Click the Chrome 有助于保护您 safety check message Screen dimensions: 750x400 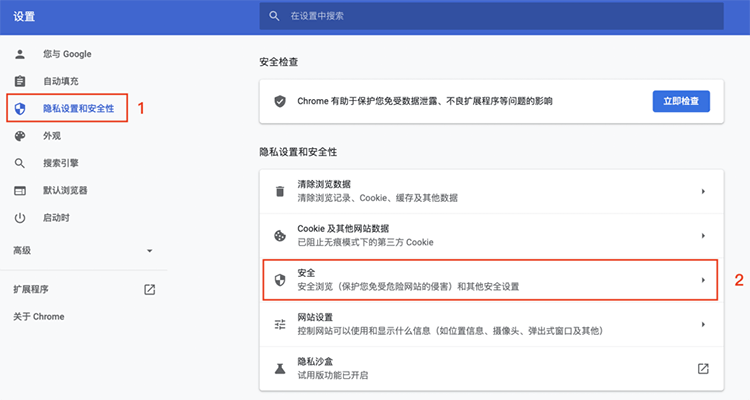(x=425, y=101)
